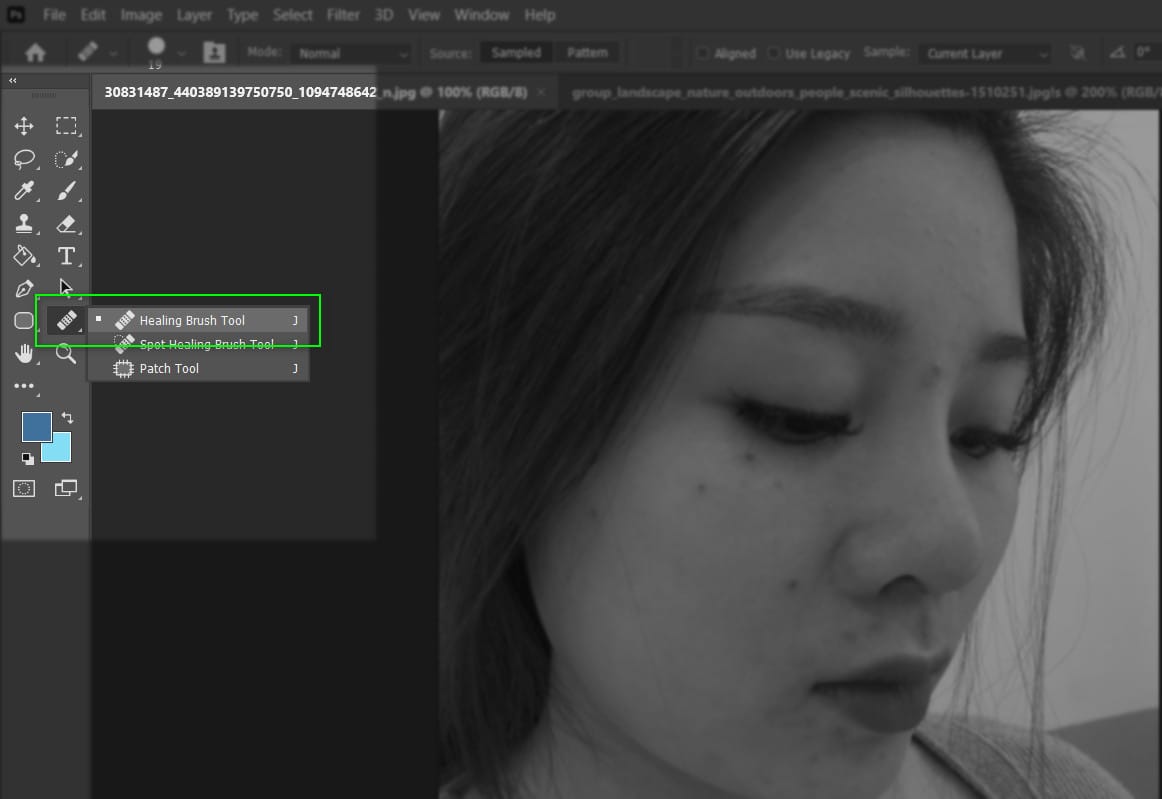Viewport: 1162px width, 799px height.
Task: Open the Sample Current Layer dropdown
Action: point(985,53)
